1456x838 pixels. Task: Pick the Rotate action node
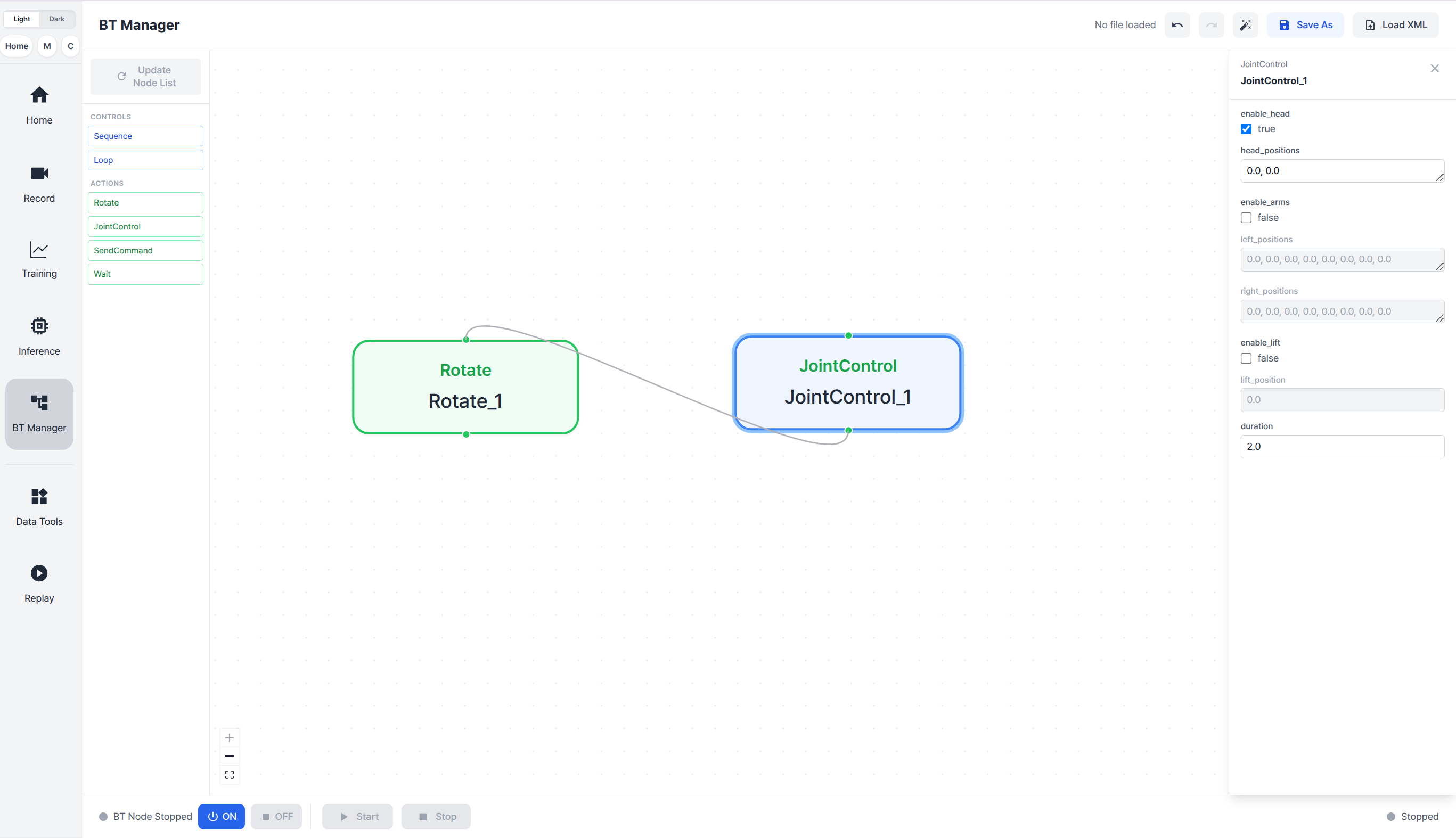tap(146, 203)
